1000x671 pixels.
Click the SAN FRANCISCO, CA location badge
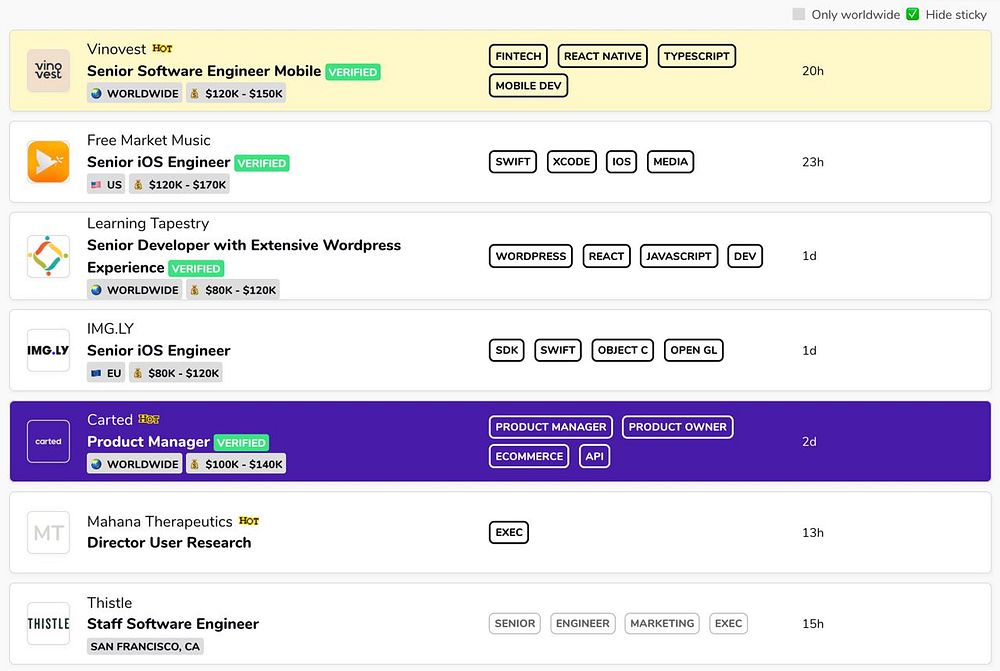point(145,646)
